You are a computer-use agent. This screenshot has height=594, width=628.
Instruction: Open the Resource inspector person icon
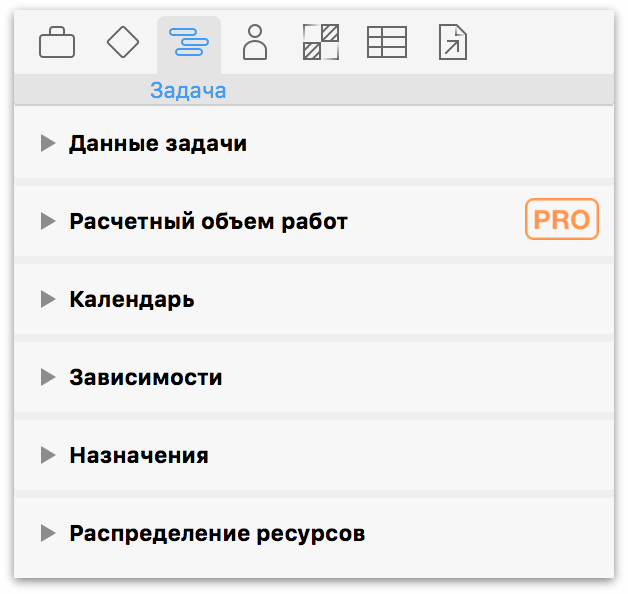(x=255, y=42)
